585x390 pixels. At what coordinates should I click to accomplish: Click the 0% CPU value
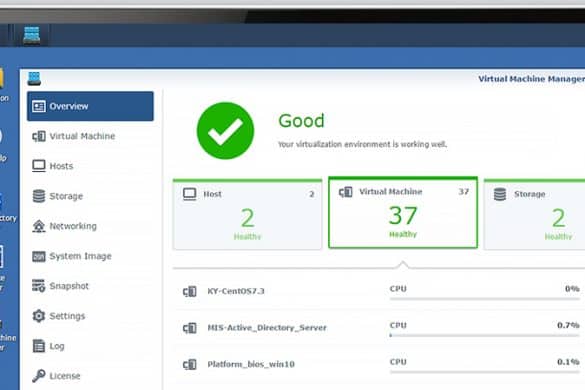tap(572, 288)
